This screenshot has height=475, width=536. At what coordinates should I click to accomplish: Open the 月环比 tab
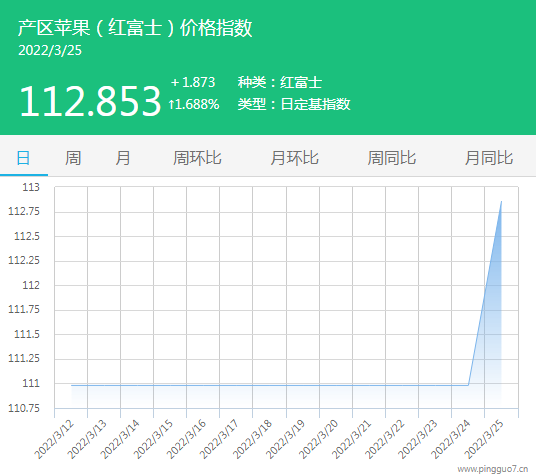point(294,158)
